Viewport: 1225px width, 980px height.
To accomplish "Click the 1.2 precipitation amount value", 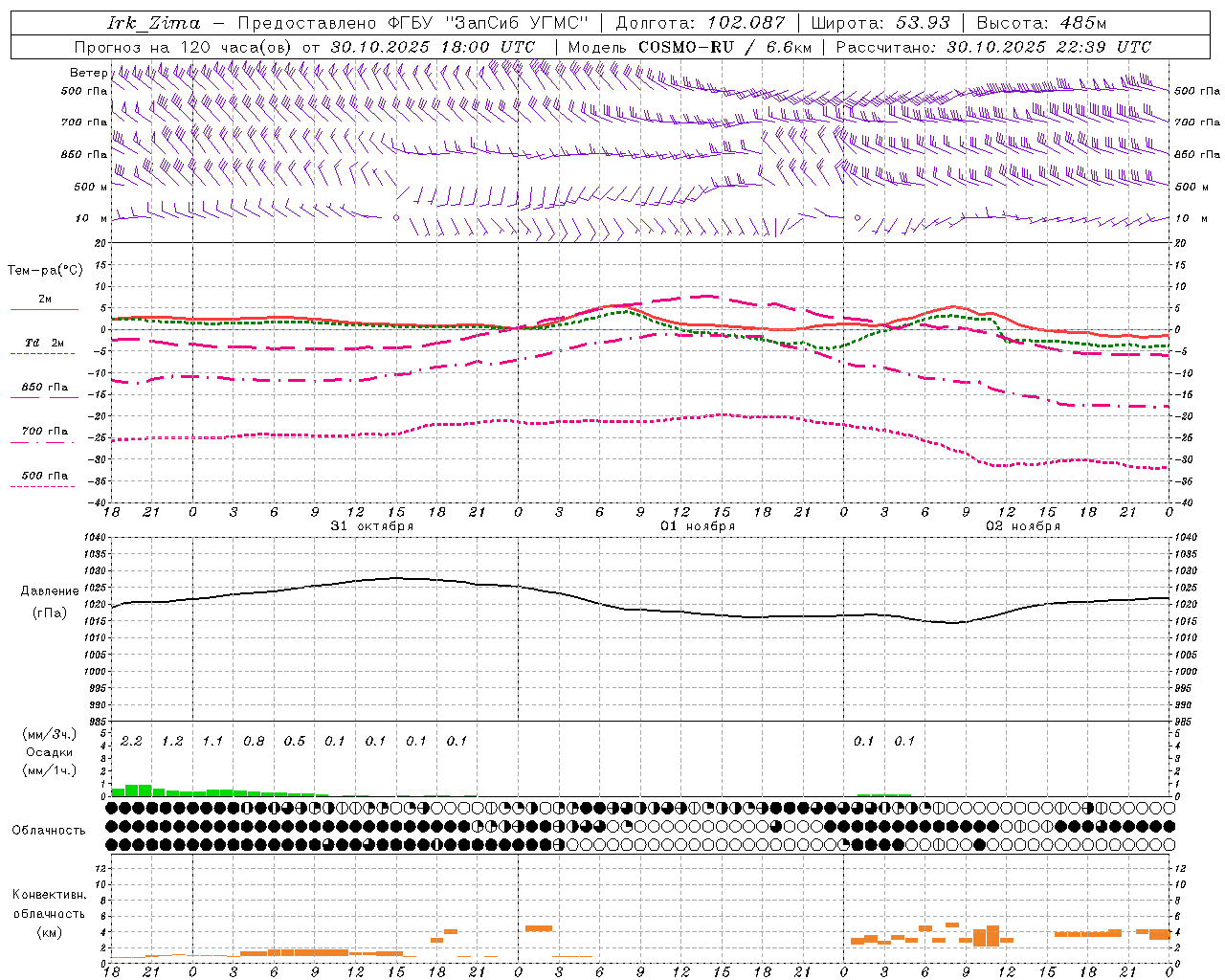I will pyautogui.click(x=172, y=741).
